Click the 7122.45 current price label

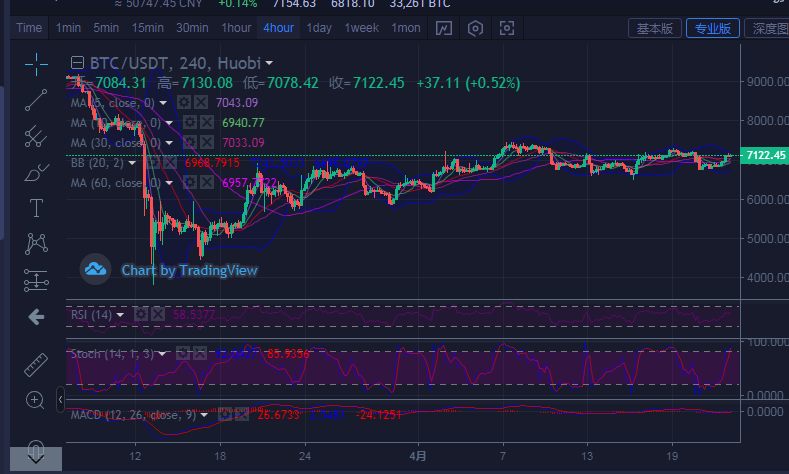pos(765,155)
